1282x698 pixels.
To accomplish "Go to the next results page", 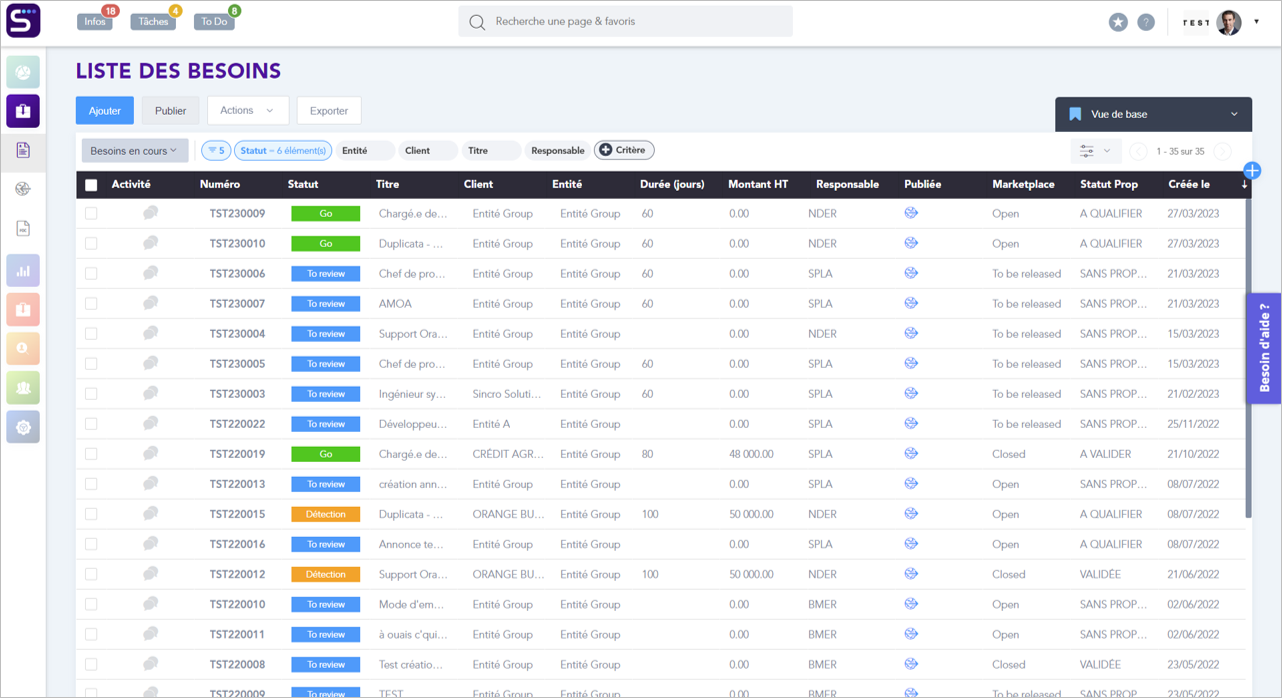I will tap(1222, 151).
